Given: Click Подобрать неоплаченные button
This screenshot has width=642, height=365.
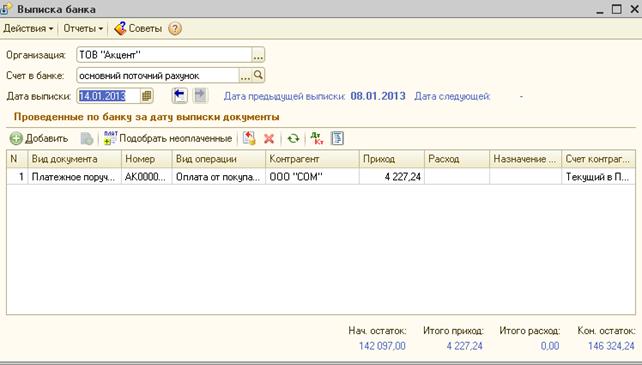Looking at the screenshot, I should pyautogui.click(x=168, y=138).
